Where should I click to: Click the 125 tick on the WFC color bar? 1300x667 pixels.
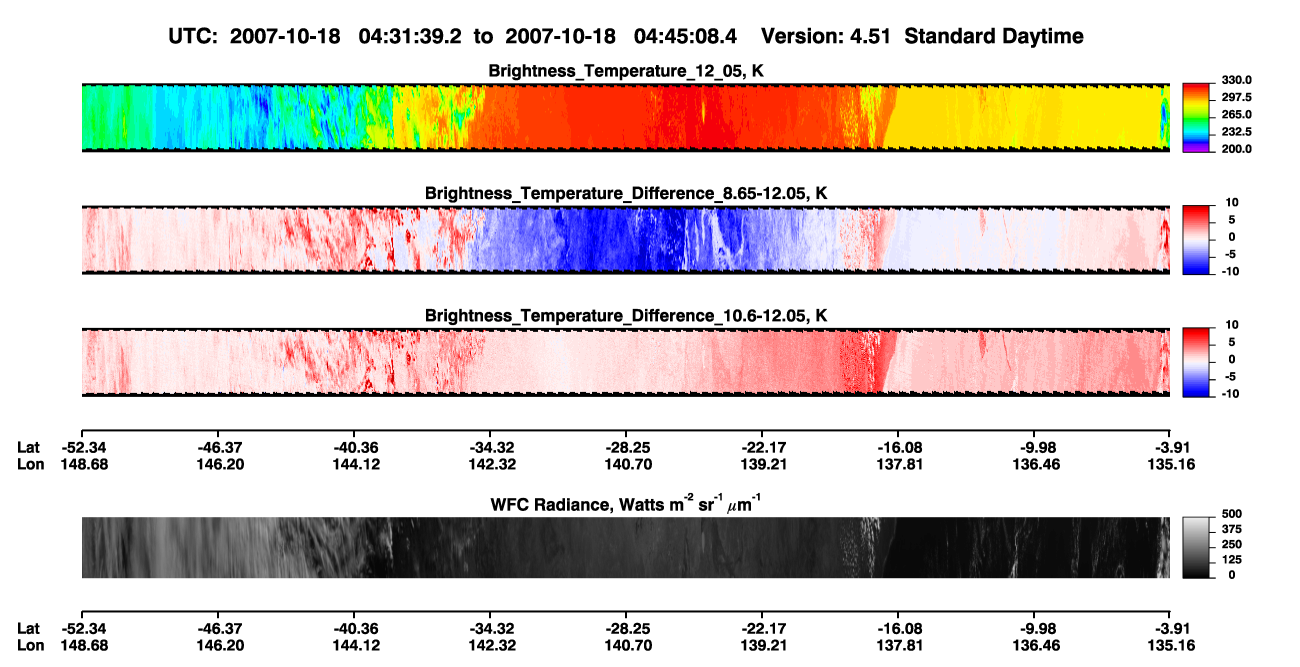tap(1233, 559)
